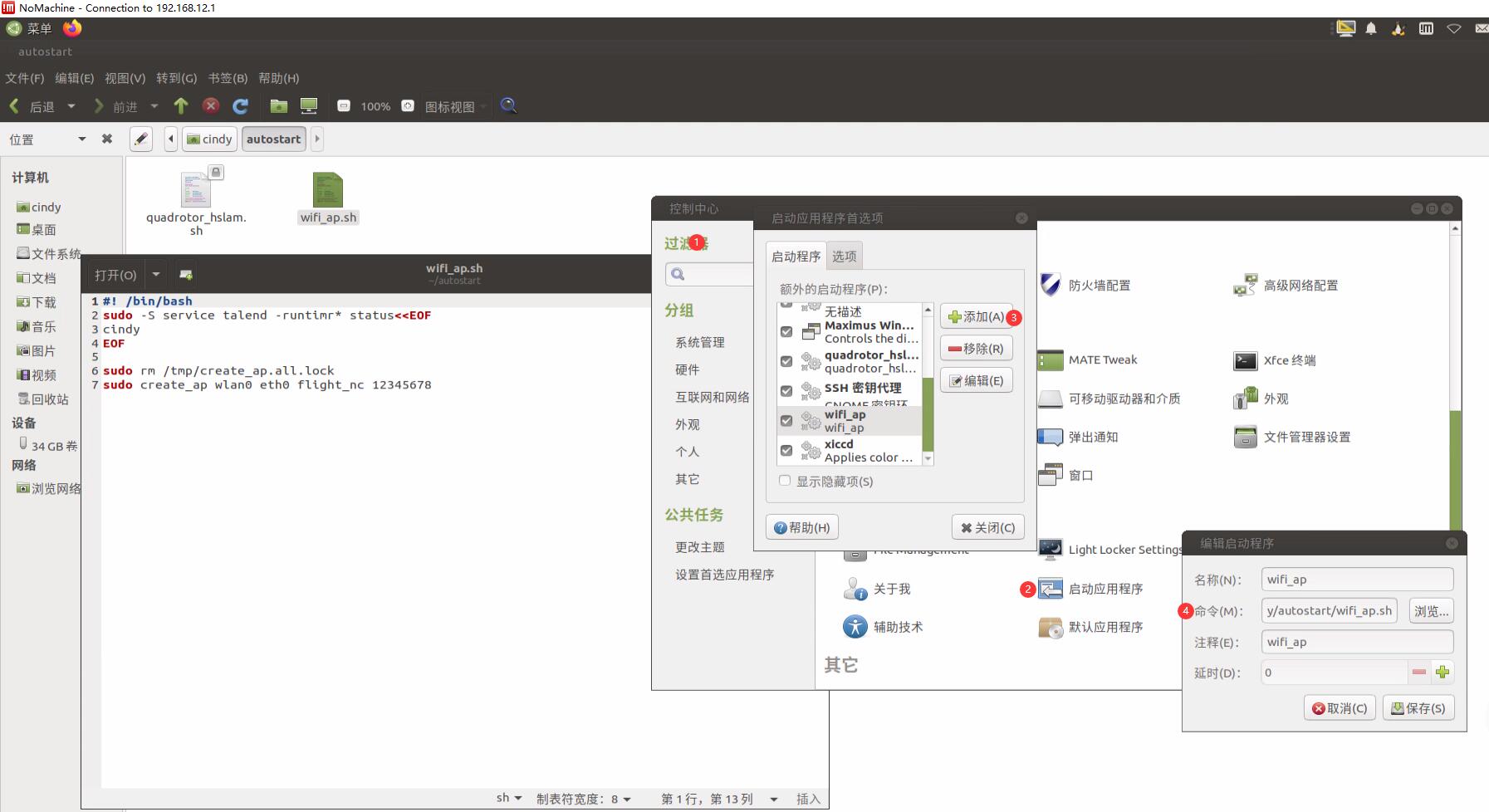
Task: Click the zoom in icon after 100%
Action: [x=408, y=105]
